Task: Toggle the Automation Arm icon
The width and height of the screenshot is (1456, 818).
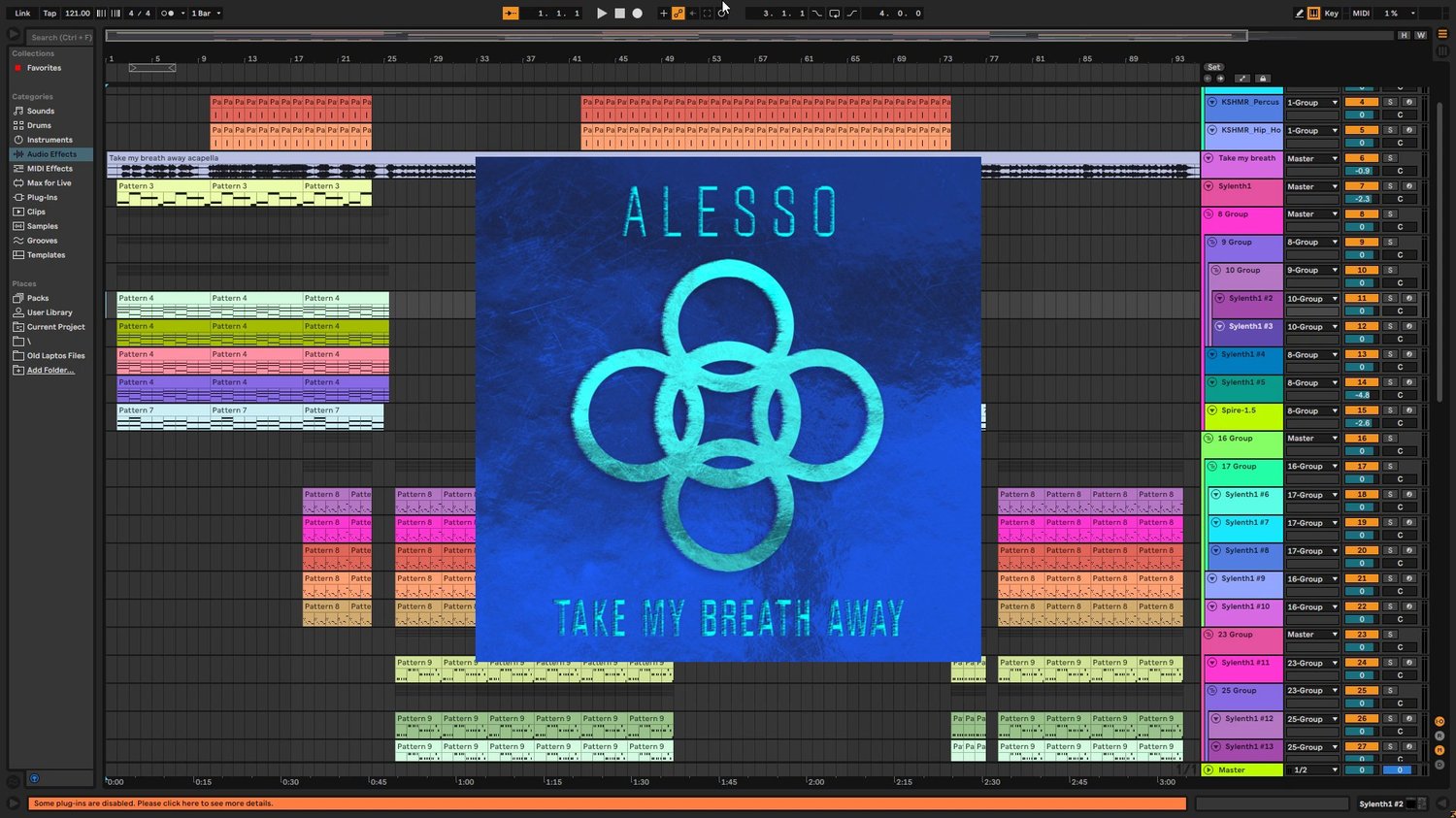Action: [678, 14]
